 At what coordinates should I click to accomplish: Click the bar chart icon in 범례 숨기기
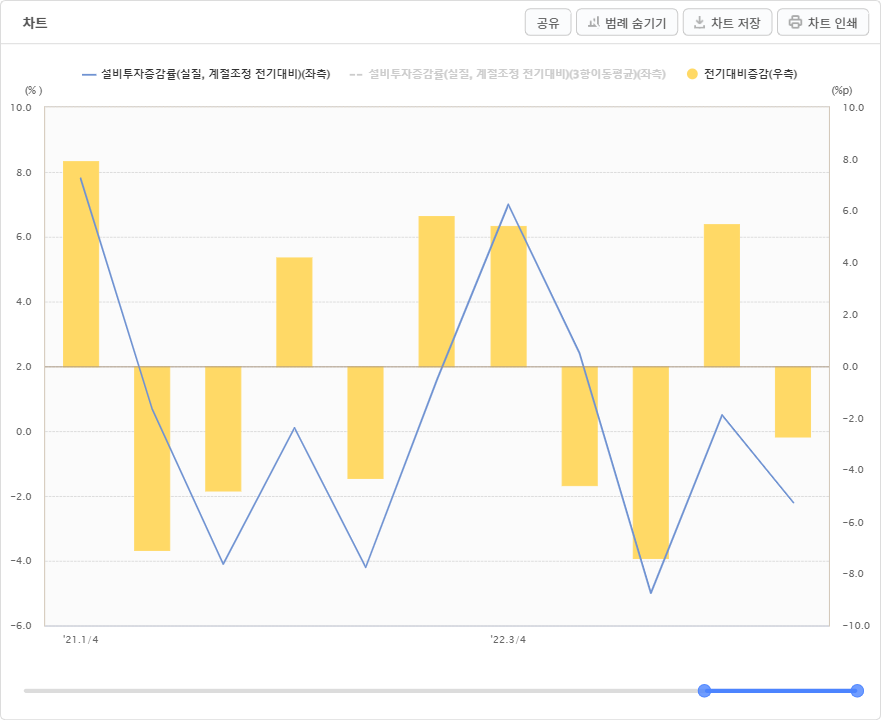pos(593,22)
